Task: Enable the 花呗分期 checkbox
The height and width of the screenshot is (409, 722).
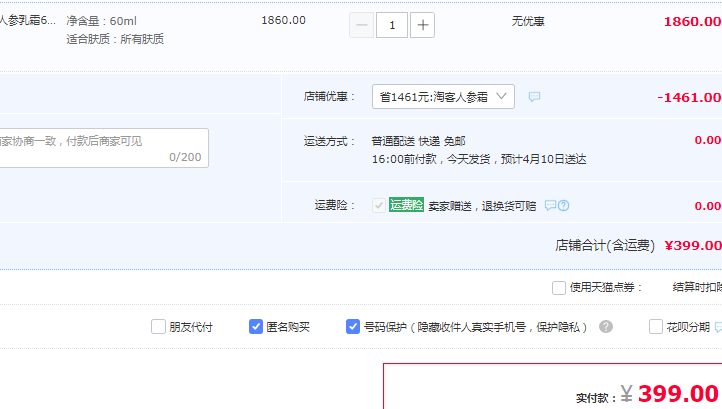Action: pos(656,327)
